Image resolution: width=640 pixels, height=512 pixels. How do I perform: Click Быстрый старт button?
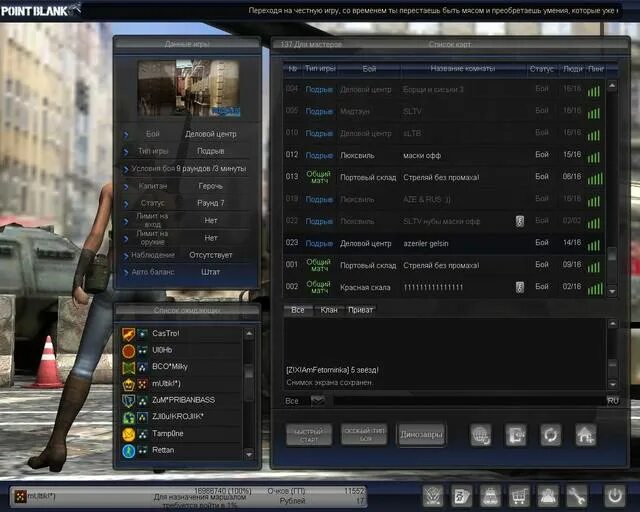(309, 435)
